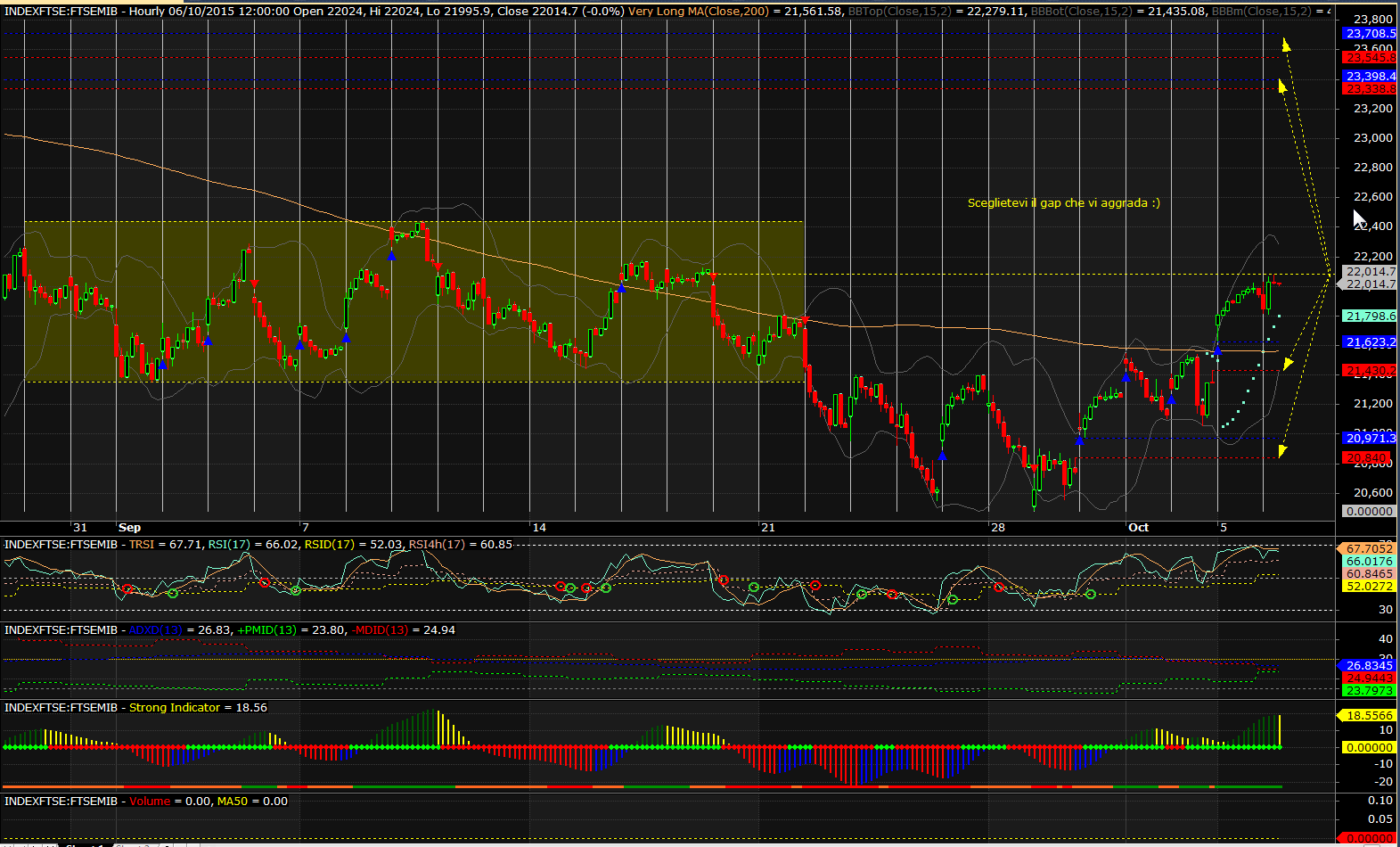Click the 21 date label on time axis
Screen dimensions: 1400x847
(768, 527)
